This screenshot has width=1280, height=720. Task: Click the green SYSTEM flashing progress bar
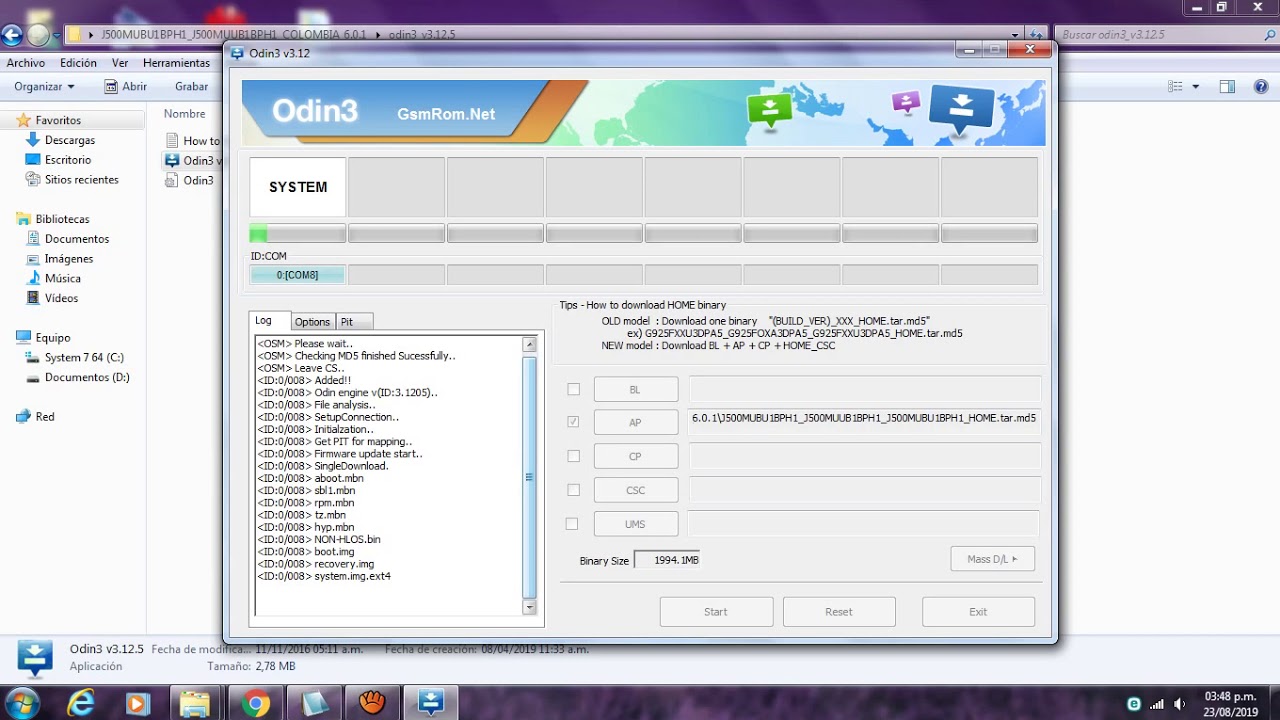[x=298, y=234]
